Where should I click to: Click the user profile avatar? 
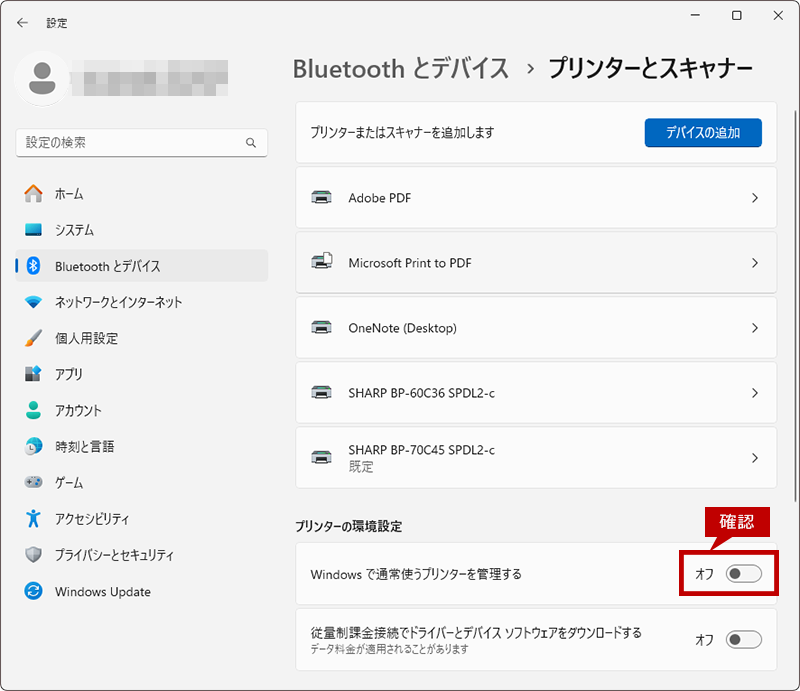click(43, 79)
